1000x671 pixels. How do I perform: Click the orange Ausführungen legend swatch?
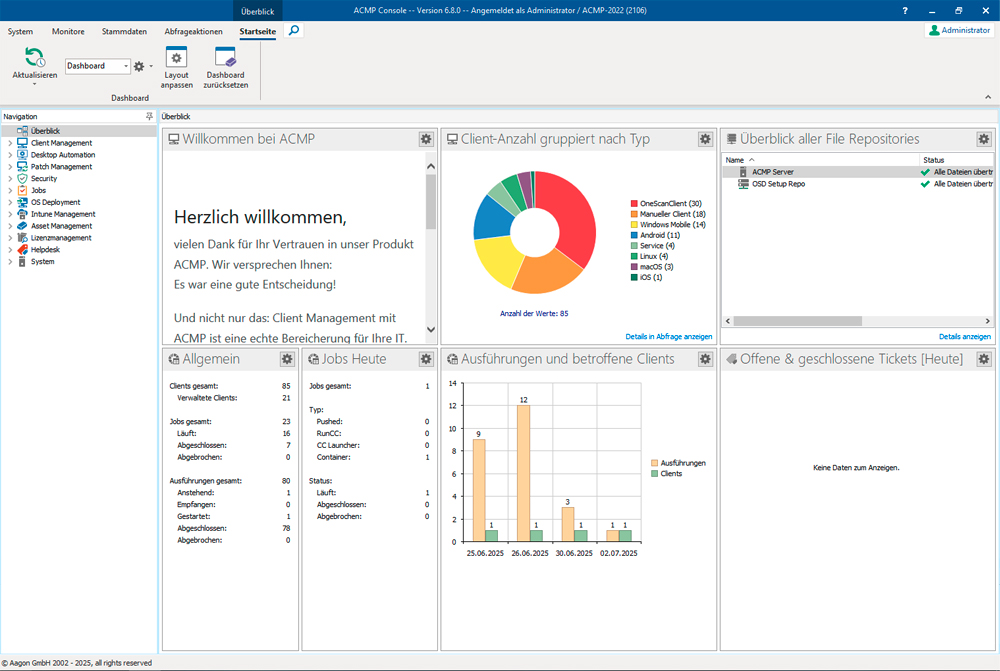tap(654, 463)
